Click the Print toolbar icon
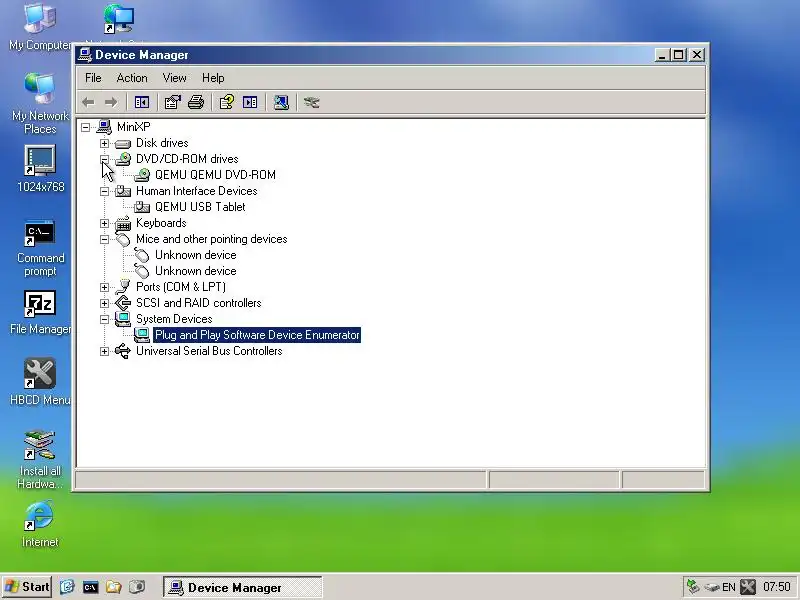The width and height of the screenshot is (800, 600). tap(196, 103)
